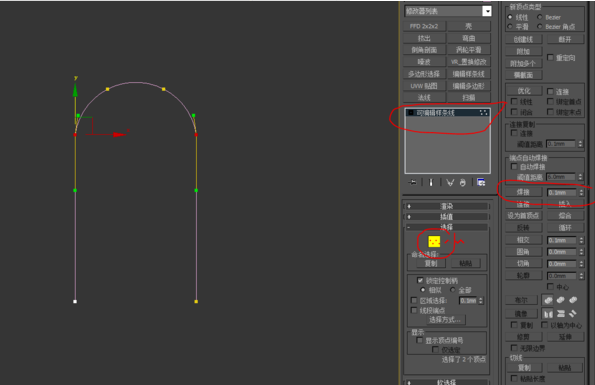The height and width of the screenshot is (385, 595).
Task: Click the 焊接 weld button
Action: pos(523,192)
